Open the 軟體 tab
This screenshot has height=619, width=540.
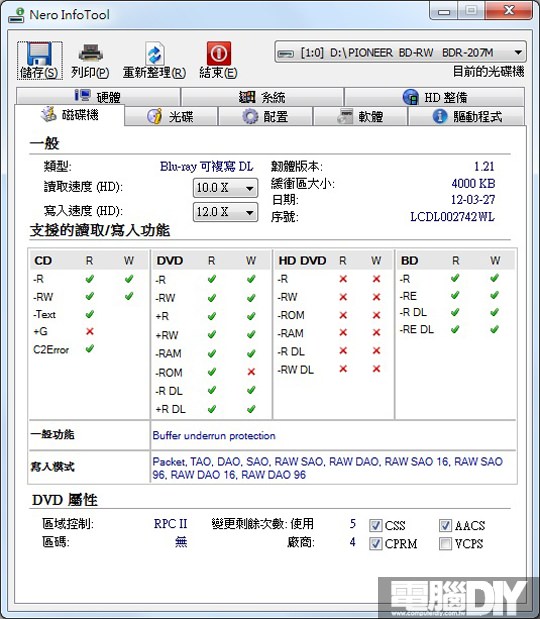pos(360,116)
